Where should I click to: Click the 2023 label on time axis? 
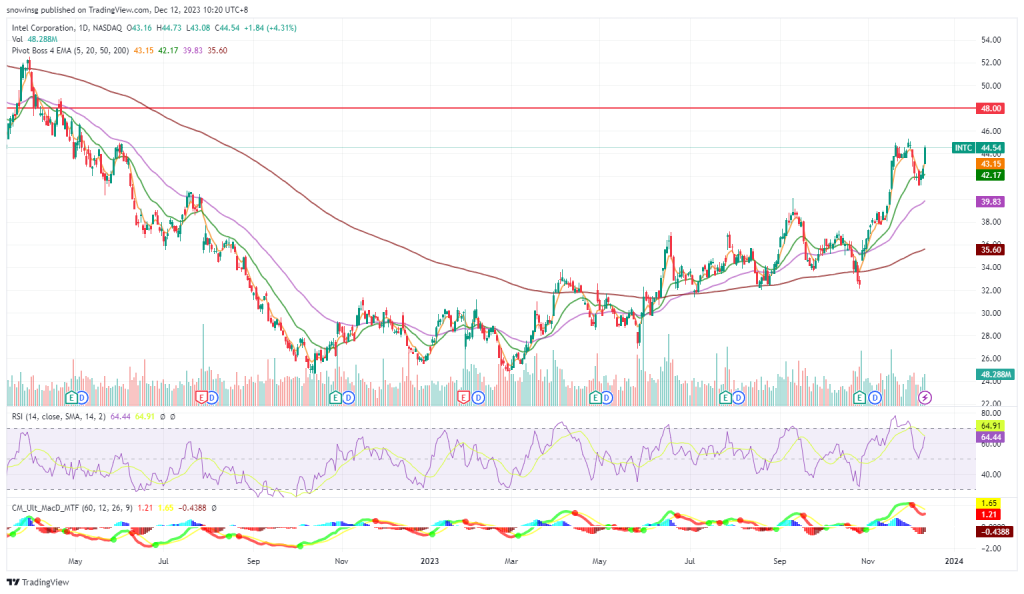pyautogui.click(x=430, y=561)
